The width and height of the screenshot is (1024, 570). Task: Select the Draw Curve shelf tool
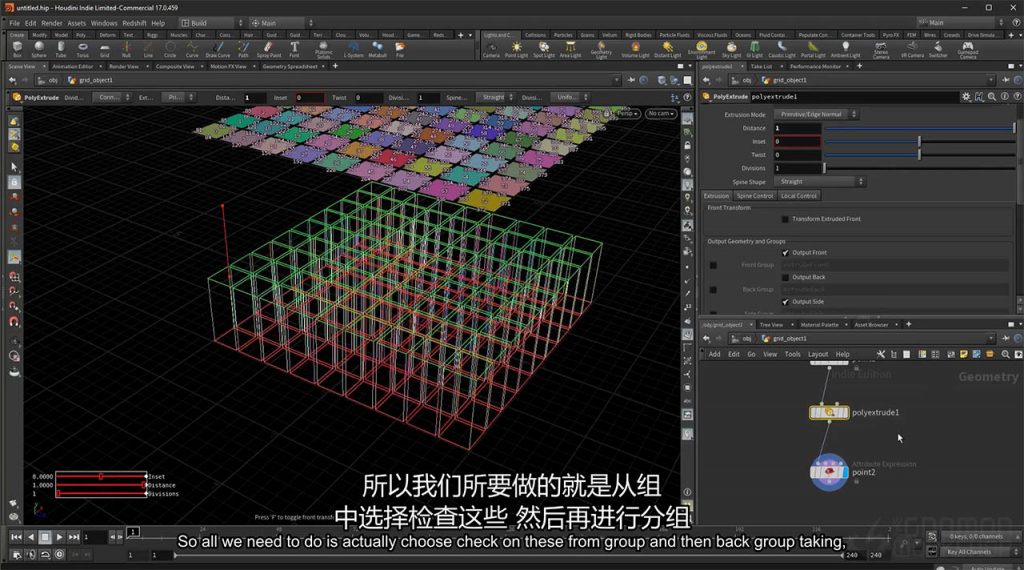[x=217, y=49]
